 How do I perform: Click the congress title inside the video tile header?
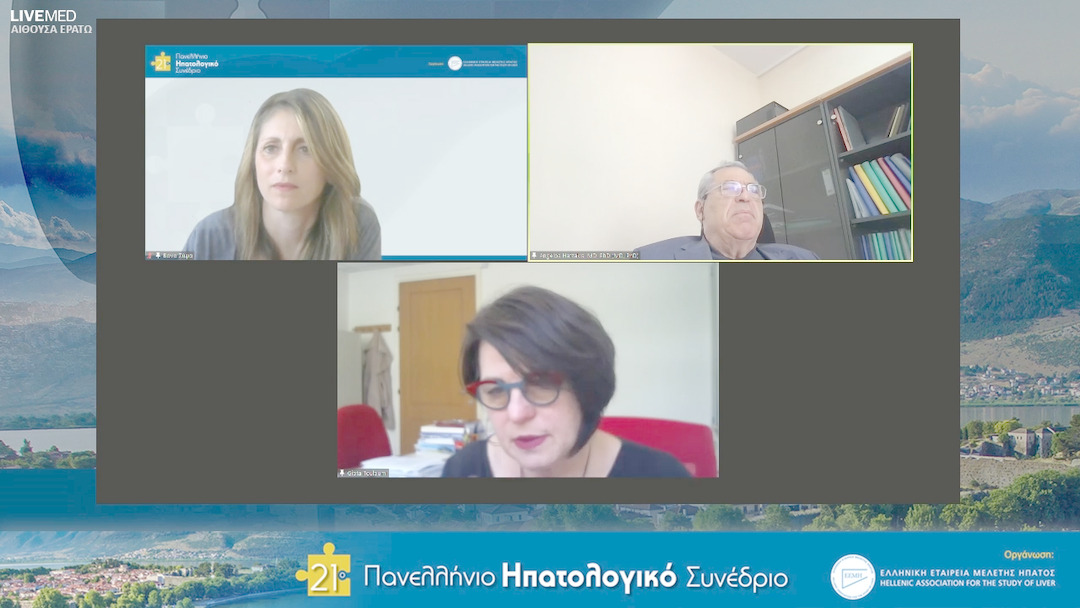(x=197, y=62)
